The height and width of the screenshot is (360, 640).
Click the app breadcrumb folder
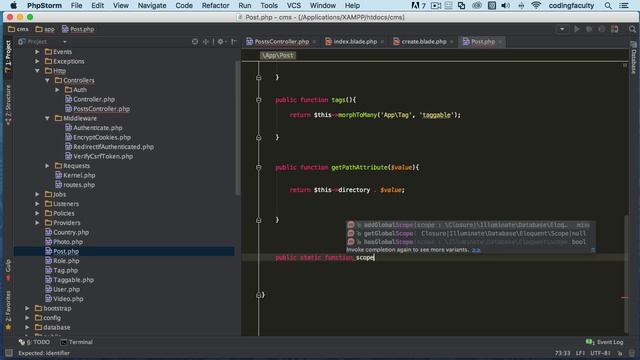point(45,29)
